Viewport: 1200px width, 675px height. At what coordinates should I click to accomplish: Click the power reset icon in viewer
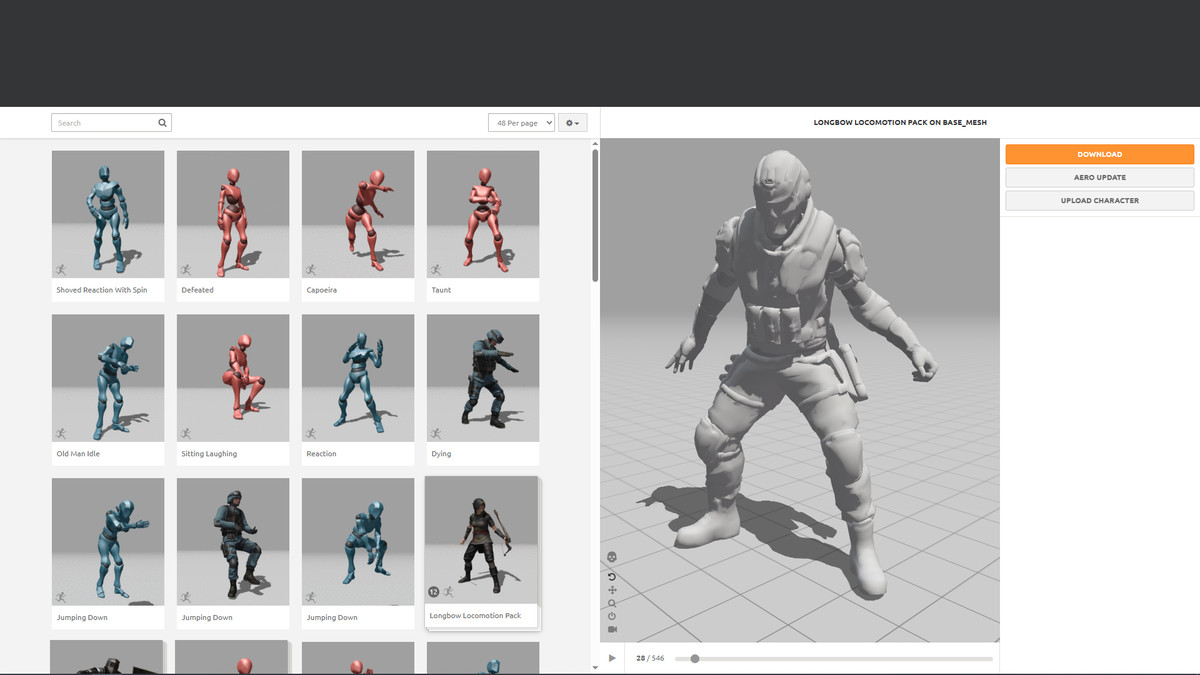[612, 616]
